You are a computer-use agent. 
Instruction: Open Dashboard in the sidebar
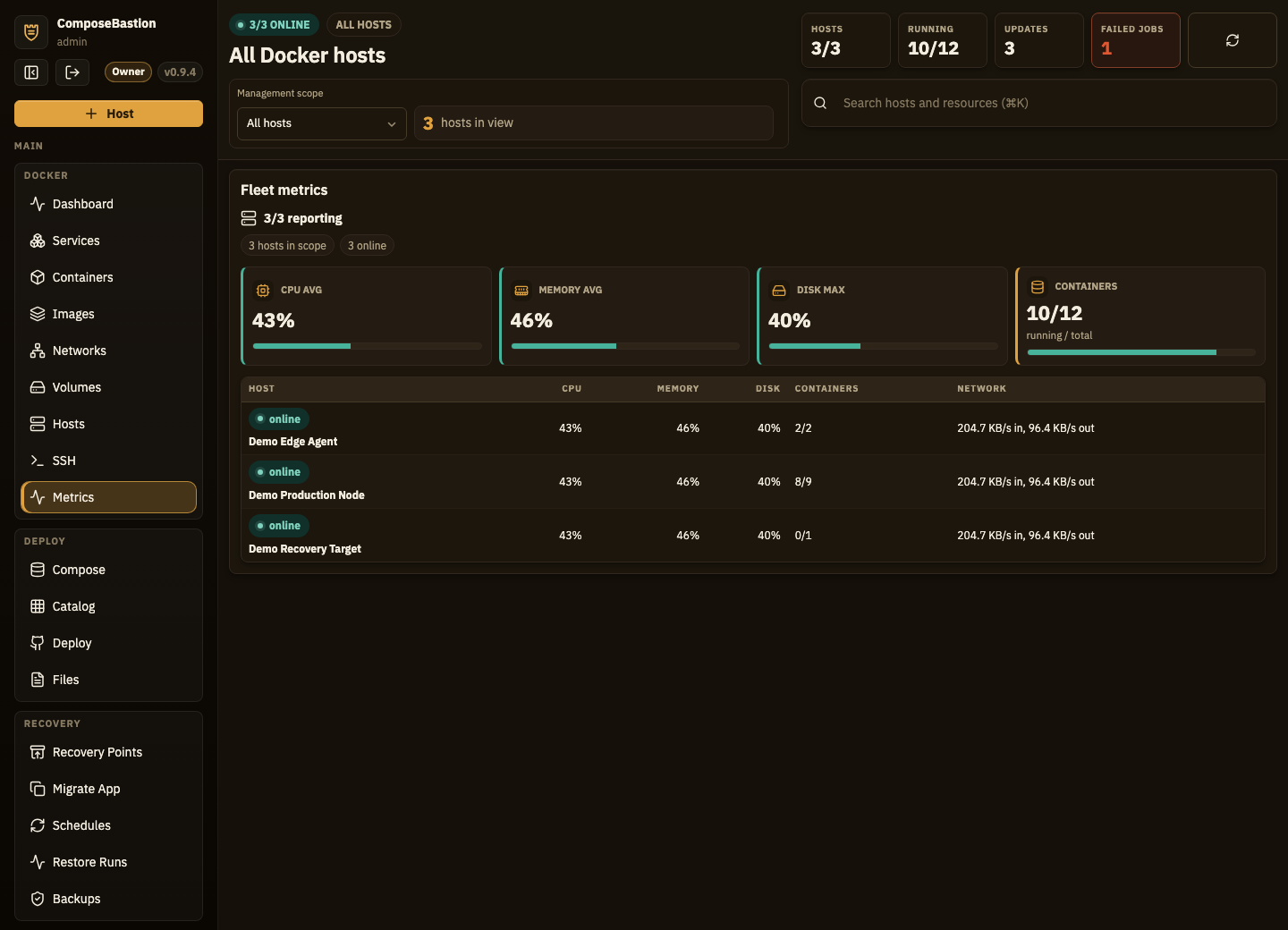point(109,204)
